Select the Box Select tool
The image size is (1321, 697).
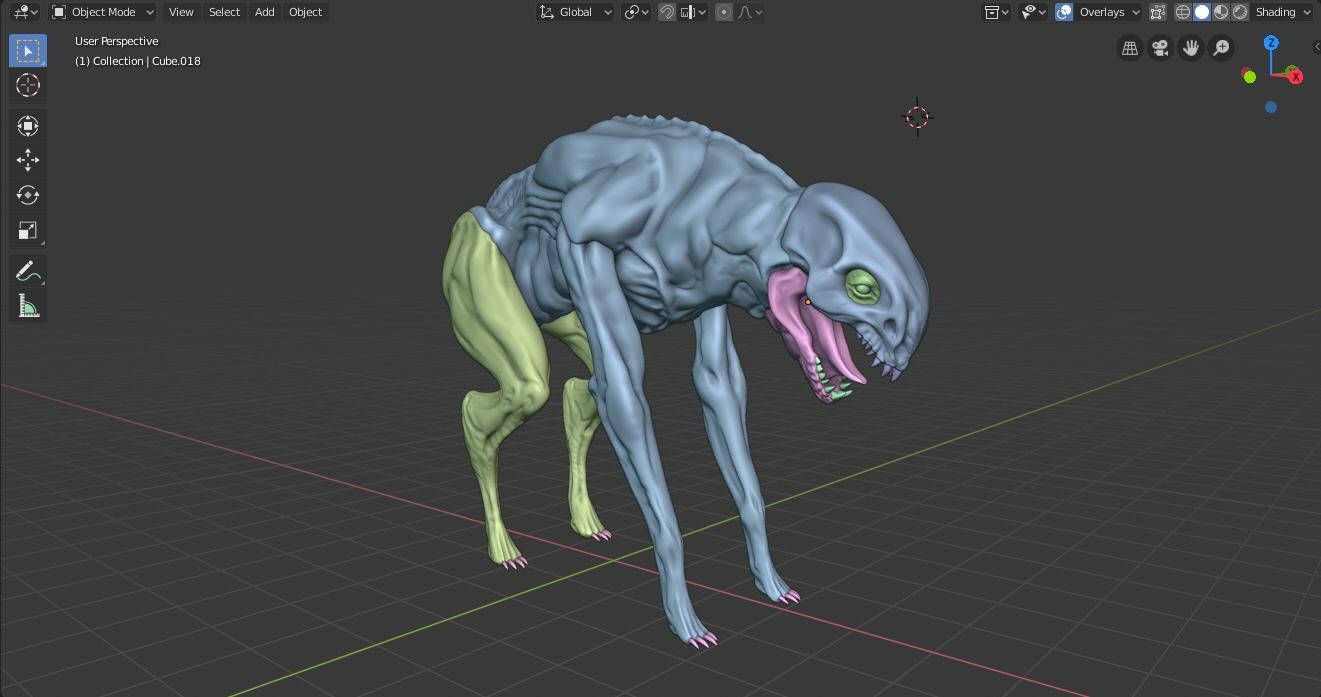(28, 49)
